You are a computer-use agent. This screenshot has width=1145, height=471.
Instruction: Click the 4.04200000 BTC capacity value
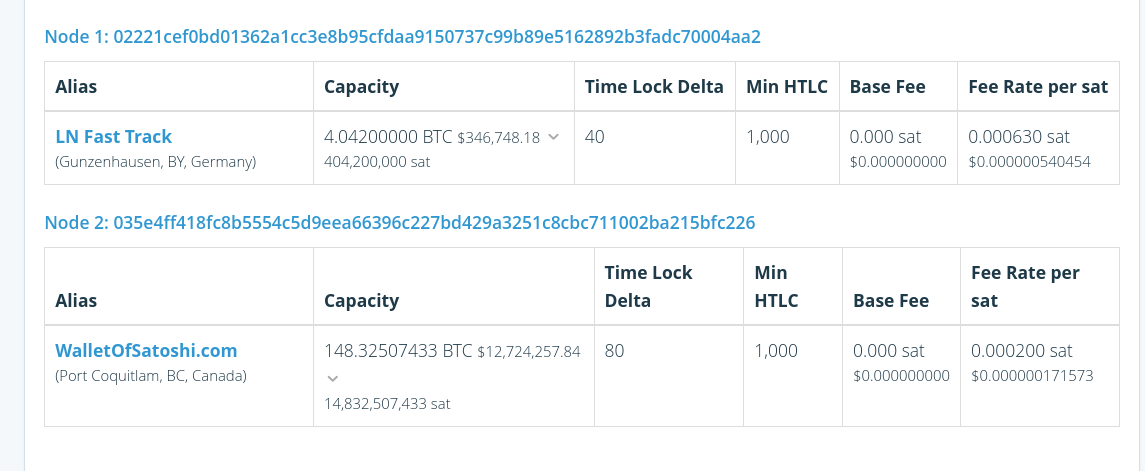(388, 137)
